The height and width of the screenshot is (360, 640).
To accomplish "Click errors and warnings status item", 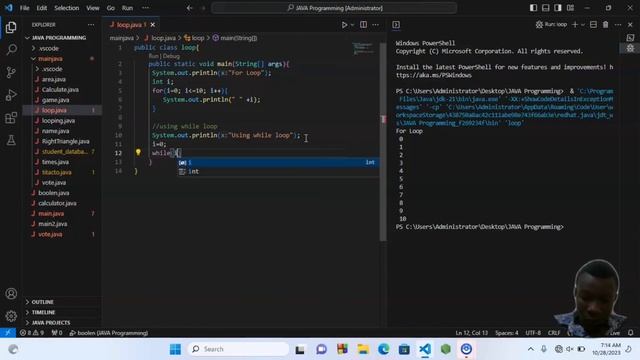I will [x=32, y=333].
